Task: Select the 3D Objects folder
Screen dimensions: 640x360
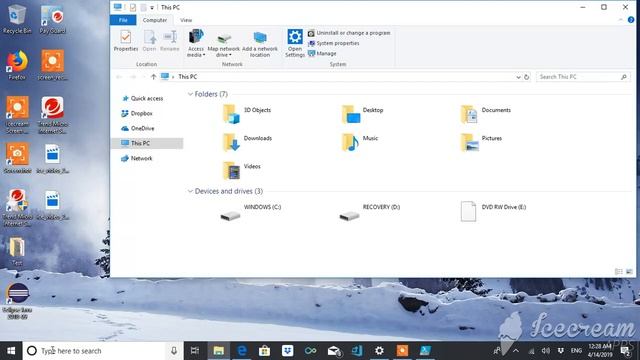Action: [247, 113]
